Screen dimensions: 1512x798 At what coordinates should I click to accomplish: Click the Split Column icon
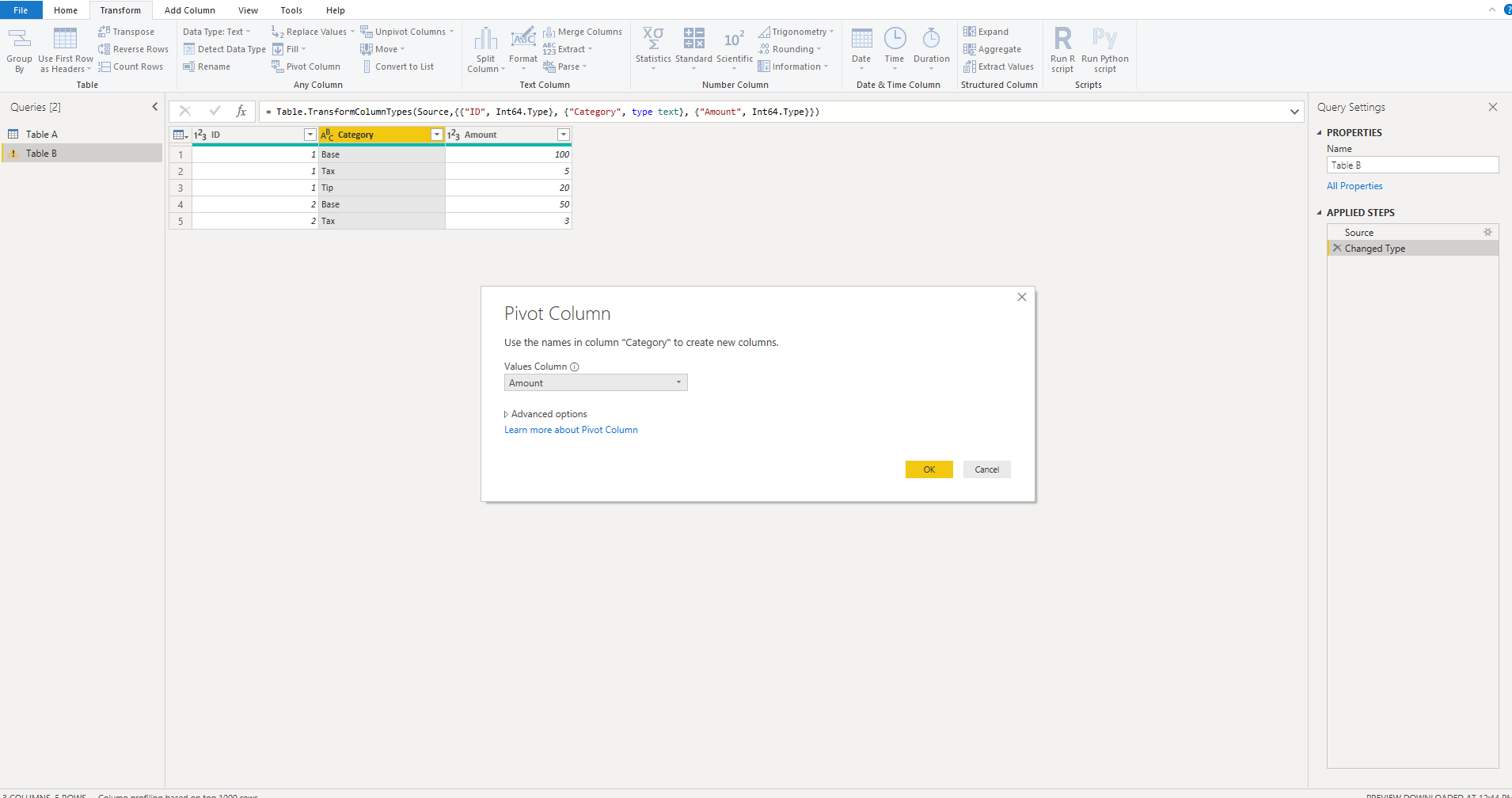coord(485,39)
